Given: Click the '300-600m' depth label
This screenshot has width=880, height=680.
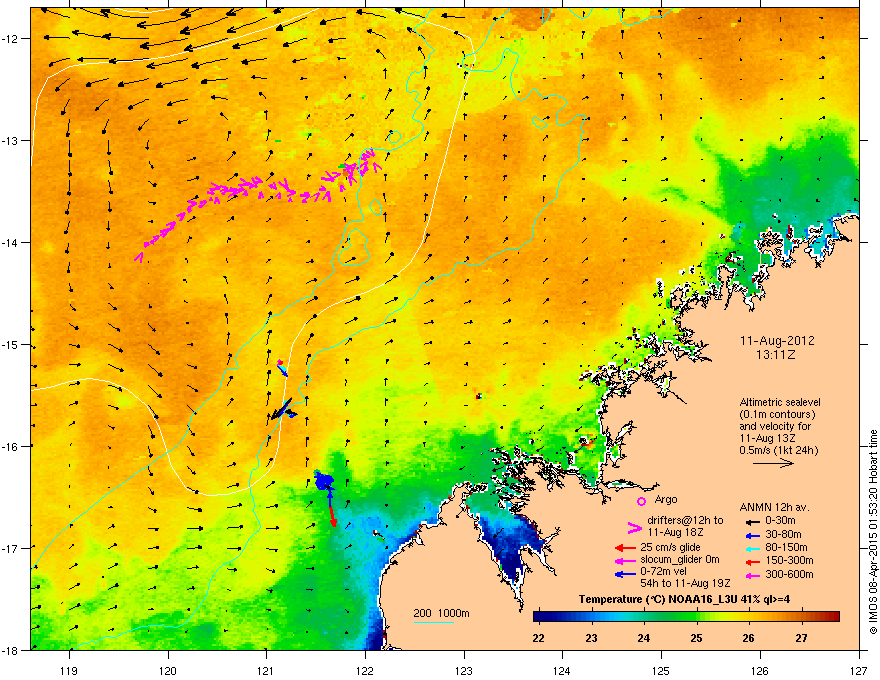Looking at the screenshot, I should (789, 574).
